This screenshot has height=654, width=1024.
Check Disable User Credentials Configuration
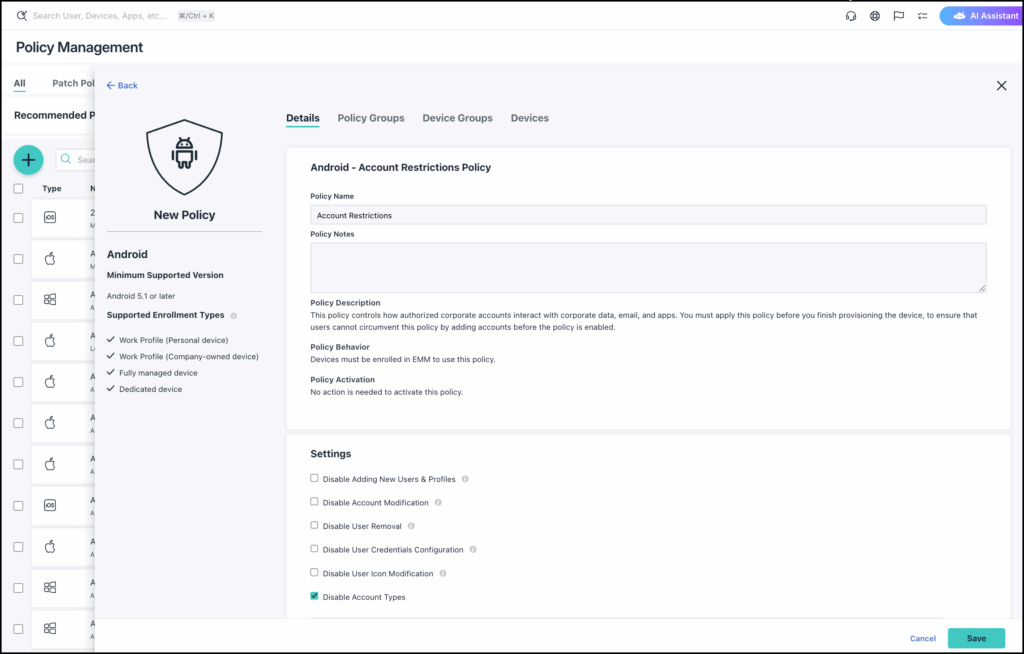click(x=315, y=549)
